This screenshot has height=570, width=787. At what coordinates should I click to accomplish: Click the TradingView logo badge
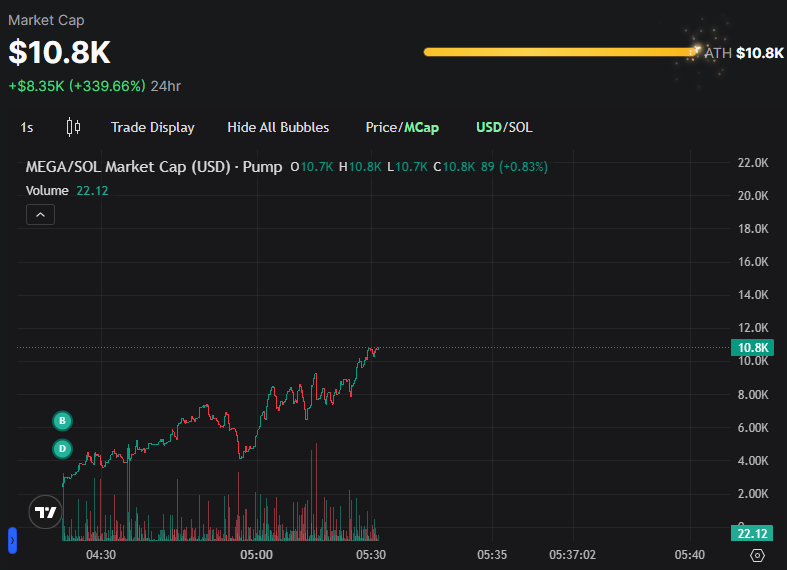[45, 512]
